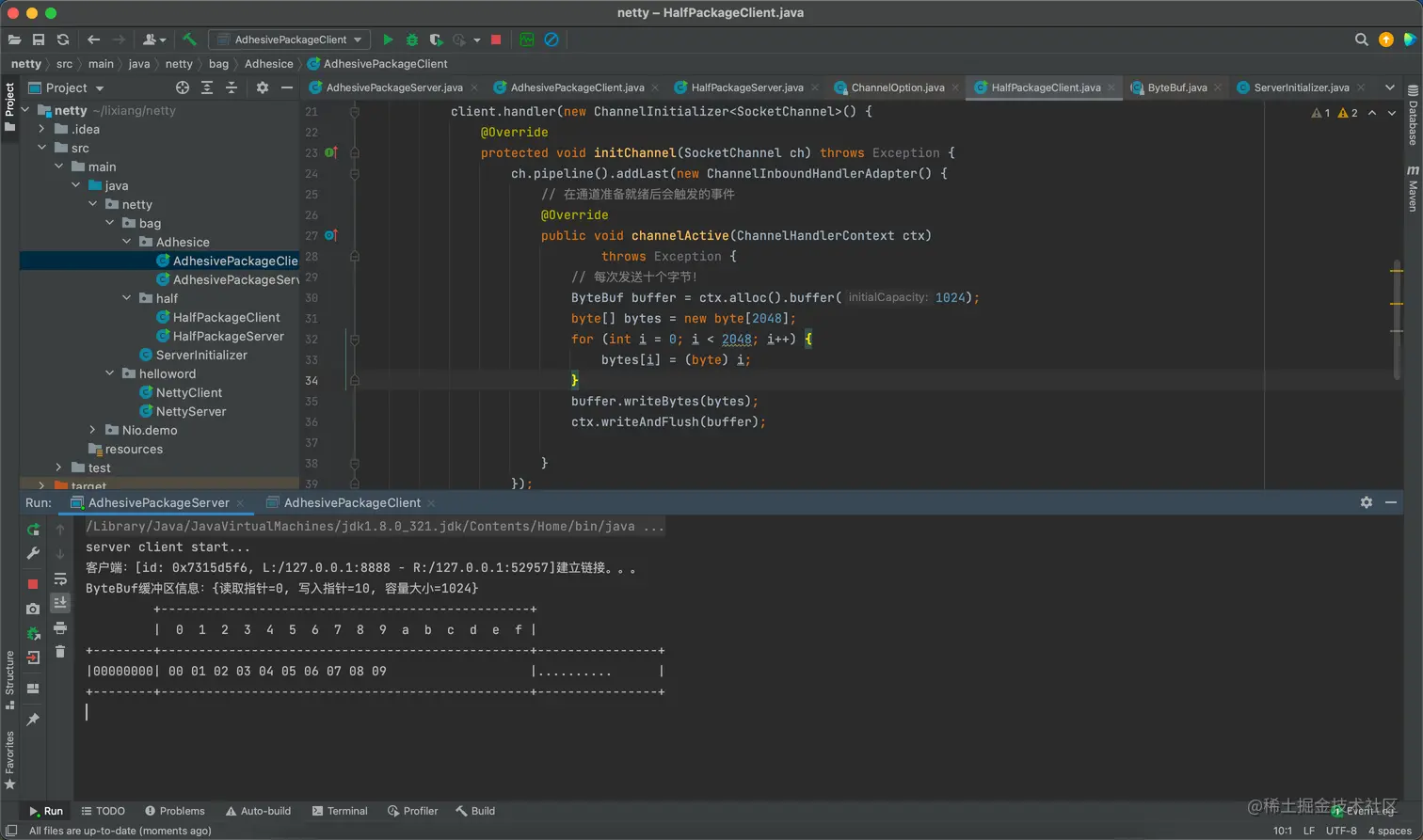Toggle scroll to end in Run console
The height and width of the screenshot is (840, 1423).
click(60, 603)
